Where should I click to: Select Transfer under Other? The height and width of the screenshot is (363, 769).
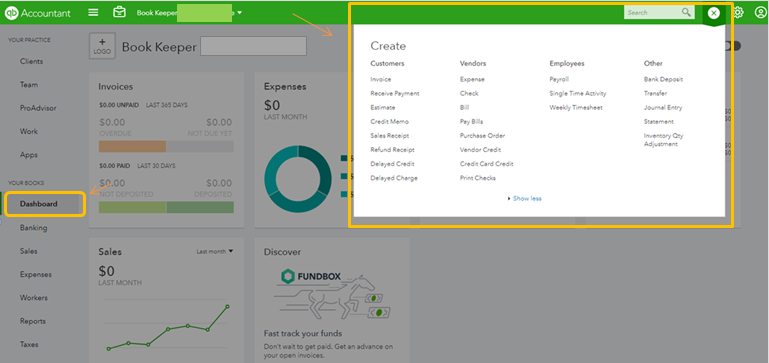655,93
